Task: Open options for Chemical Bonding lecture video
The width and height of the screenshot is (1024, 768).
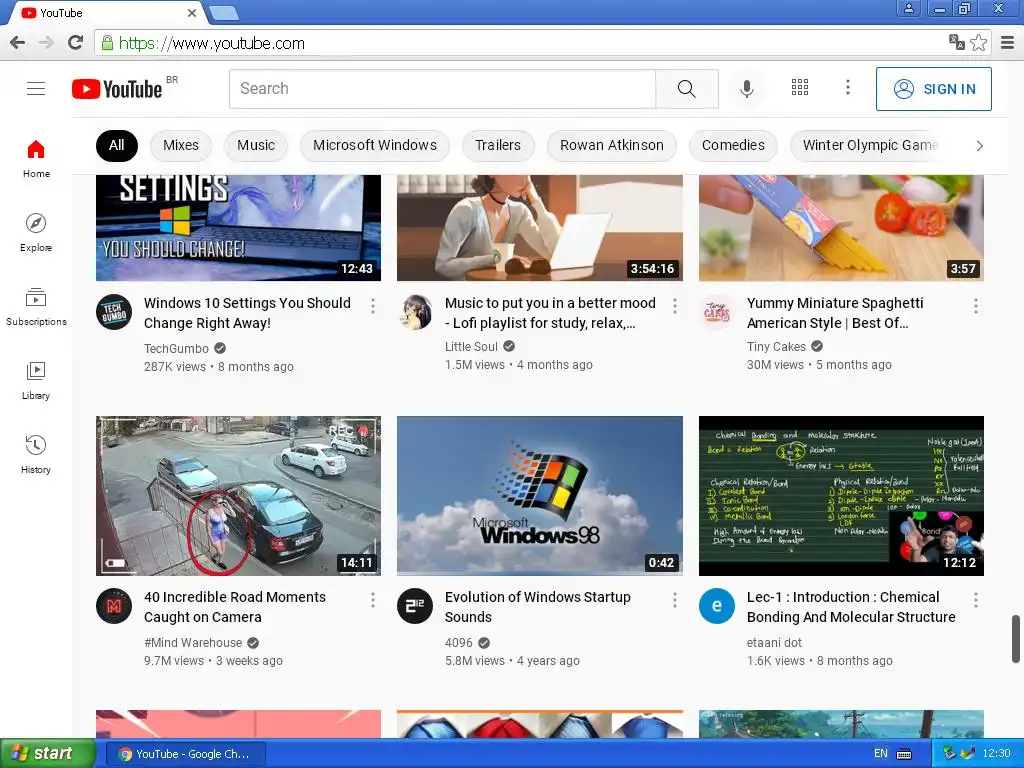Action: [976, 600]
